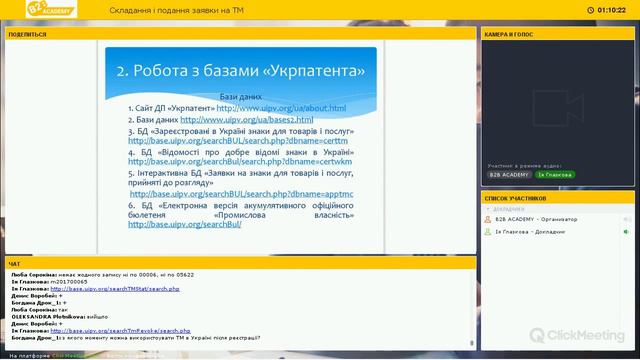Open the uipv.org/ua/bases2.html slide link
Viewport: 640px width, 360px height.
(x=247, y=120)
